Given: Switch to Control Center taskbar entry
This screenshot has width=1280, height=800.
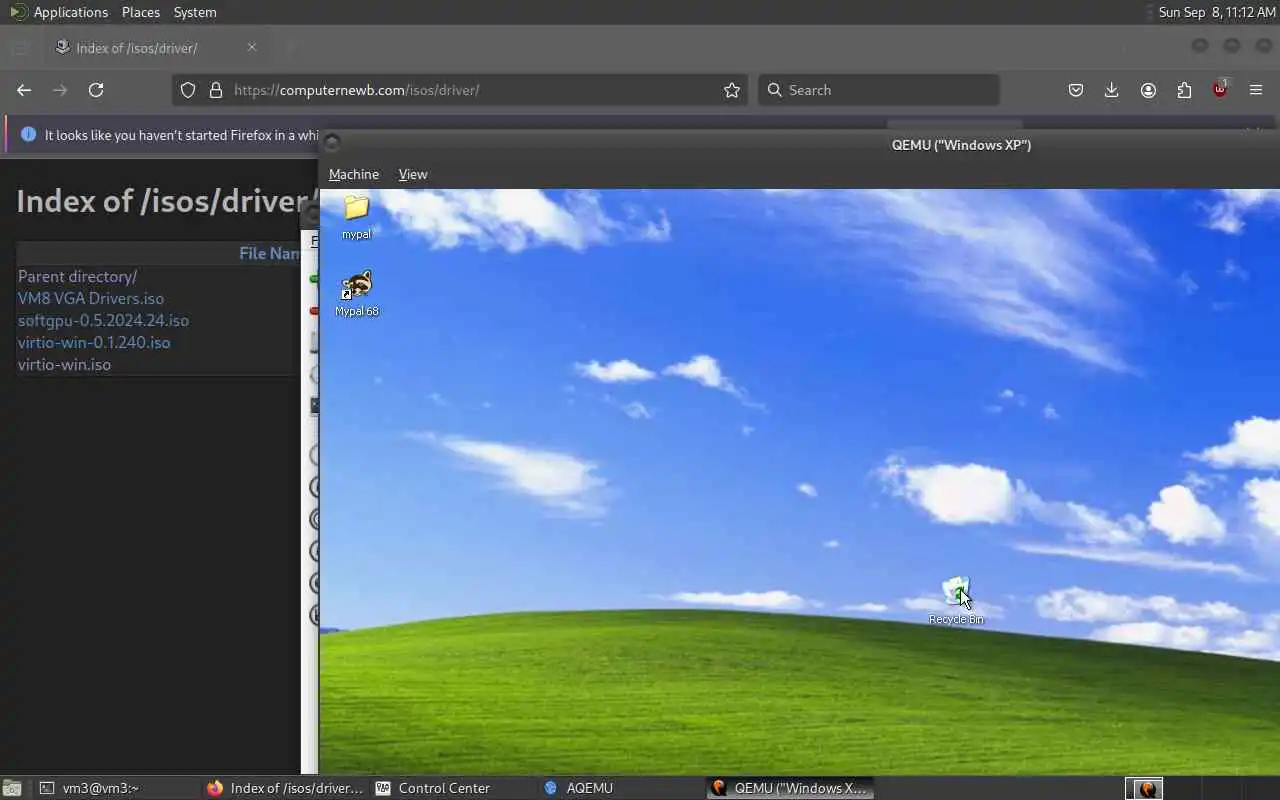Looking at the screenshot, I should 453,788.
